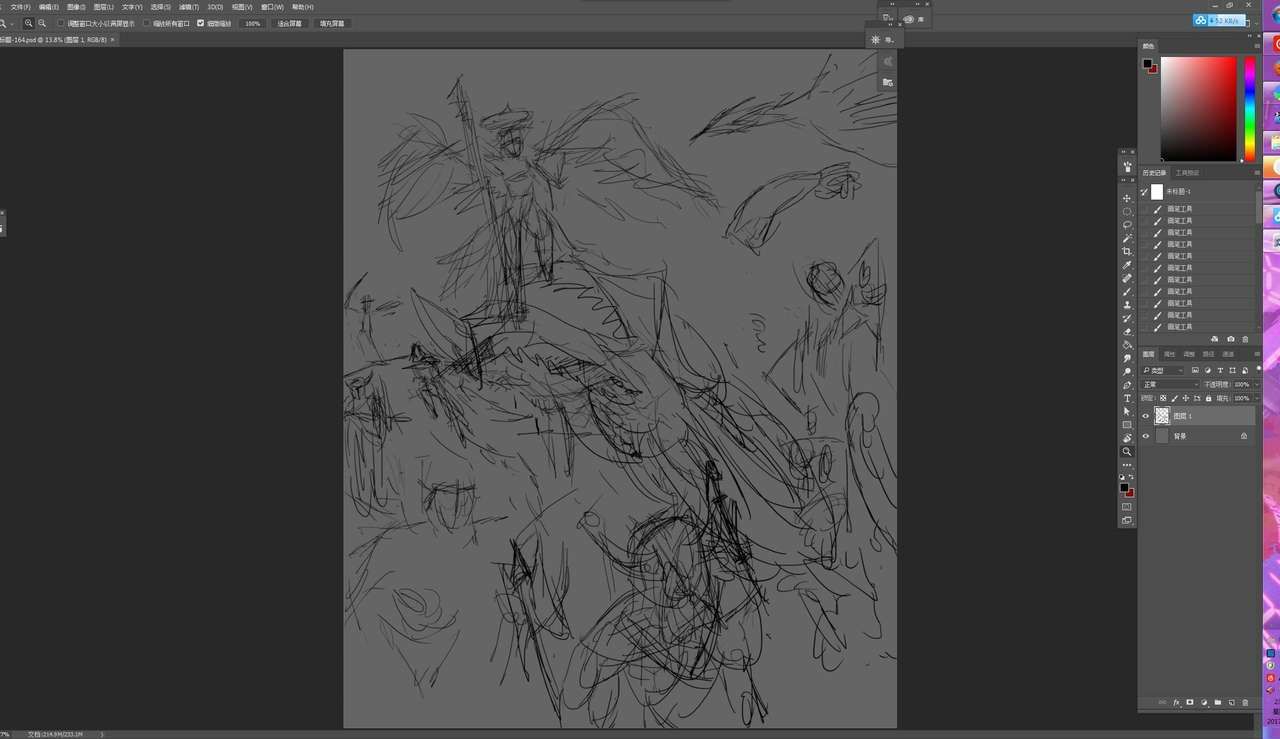Toggle zoom all windows checkbox
This screenshot has width=1280, height=739.
[x=147, y=23]
